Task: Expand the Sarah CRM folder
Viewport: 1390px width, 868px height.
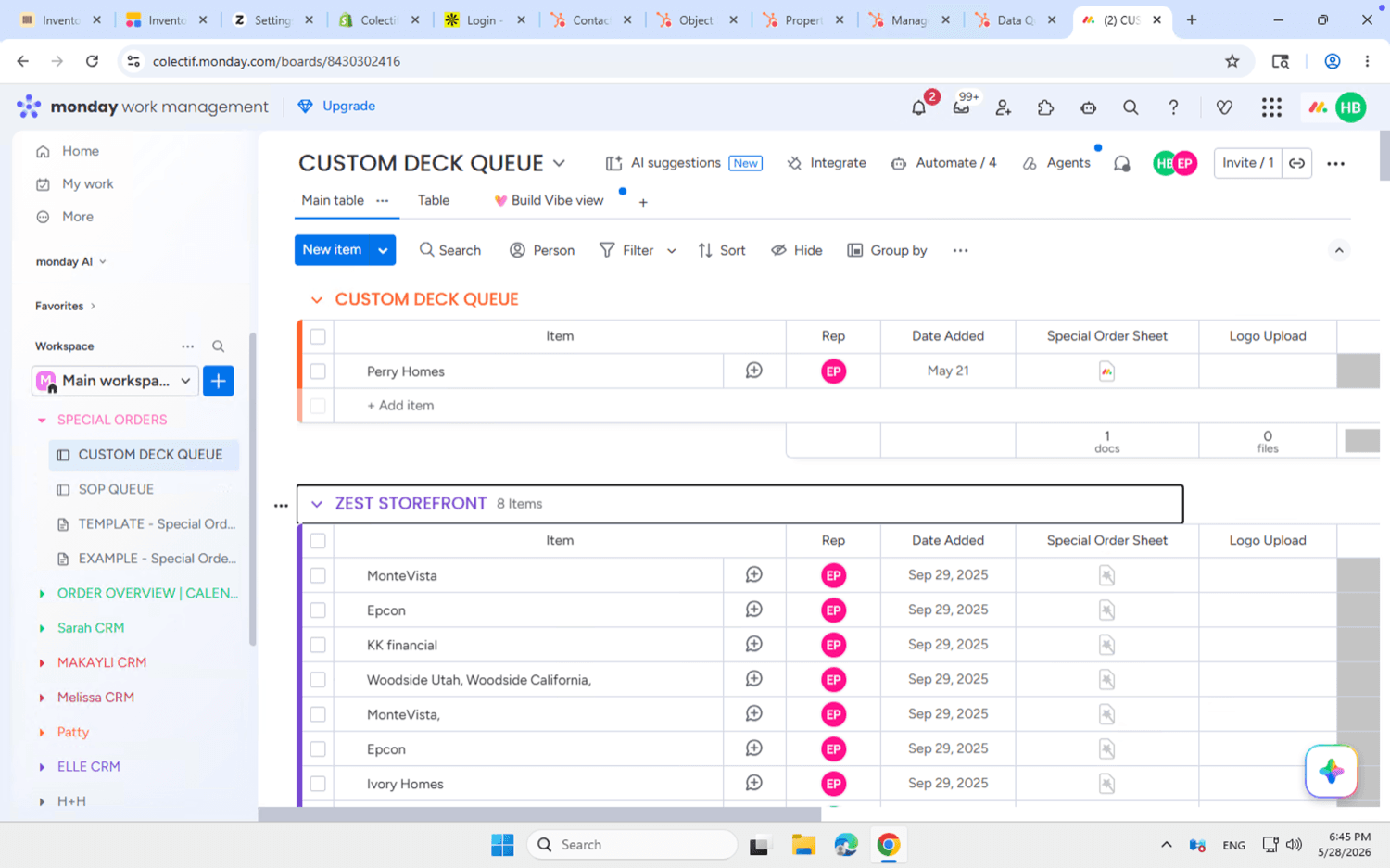Action: [x=42, y=628]
